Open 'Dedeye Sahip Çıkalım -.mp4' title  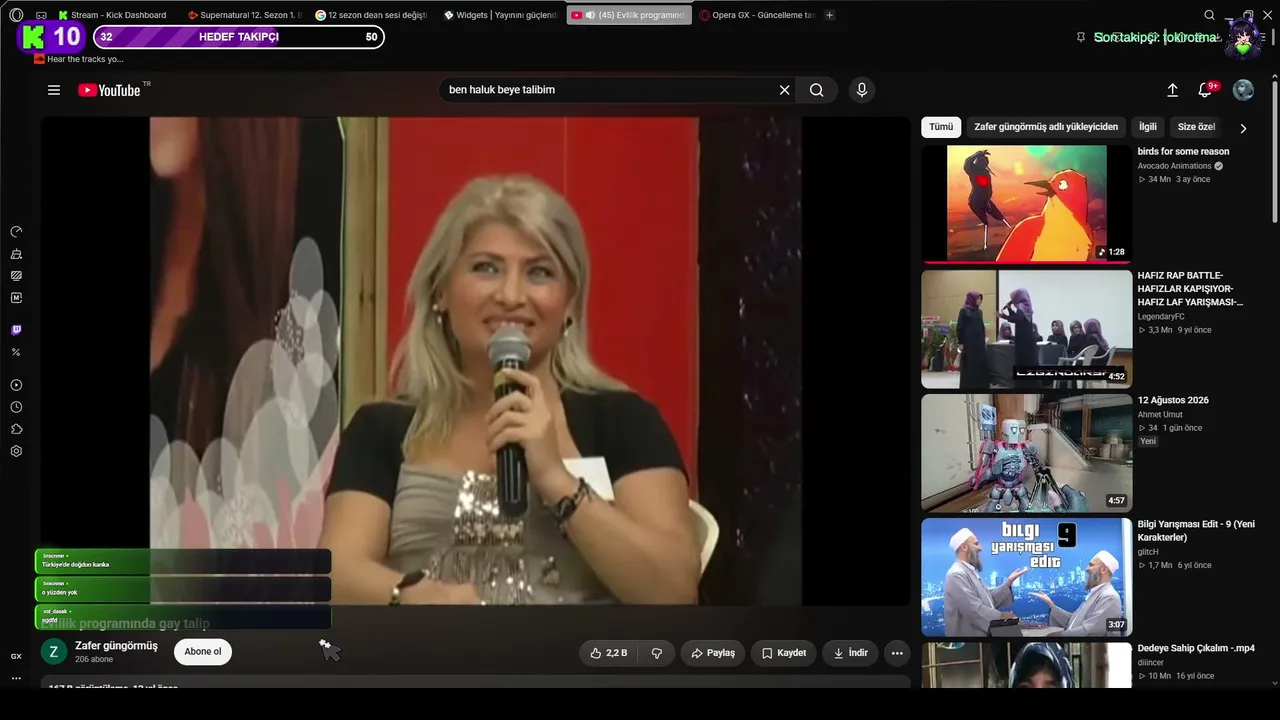click(x=1196, y=648)
